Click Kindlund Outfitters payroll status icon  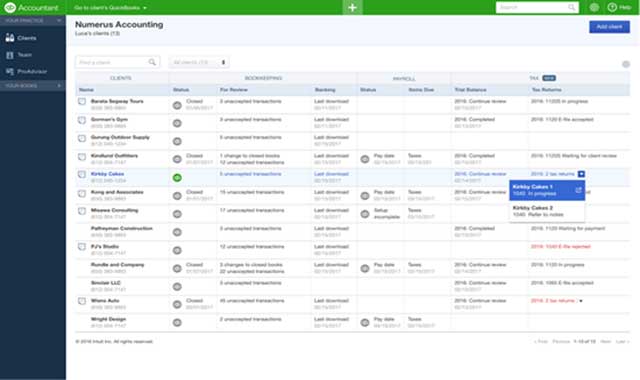point(365,160)
